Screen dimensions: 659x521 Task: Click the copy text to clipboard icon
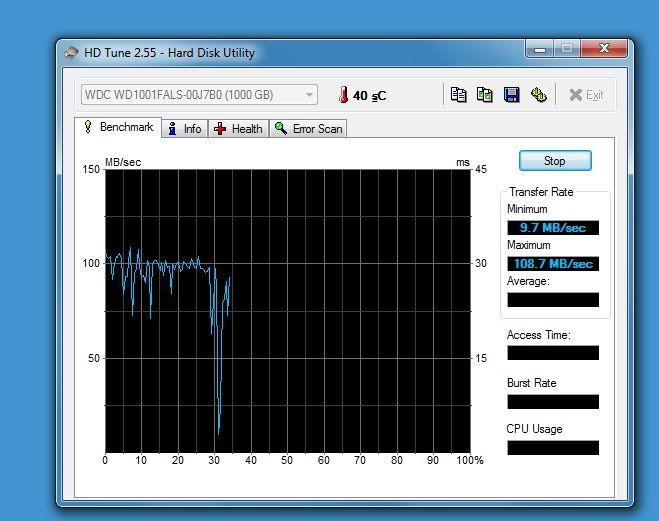459,95
